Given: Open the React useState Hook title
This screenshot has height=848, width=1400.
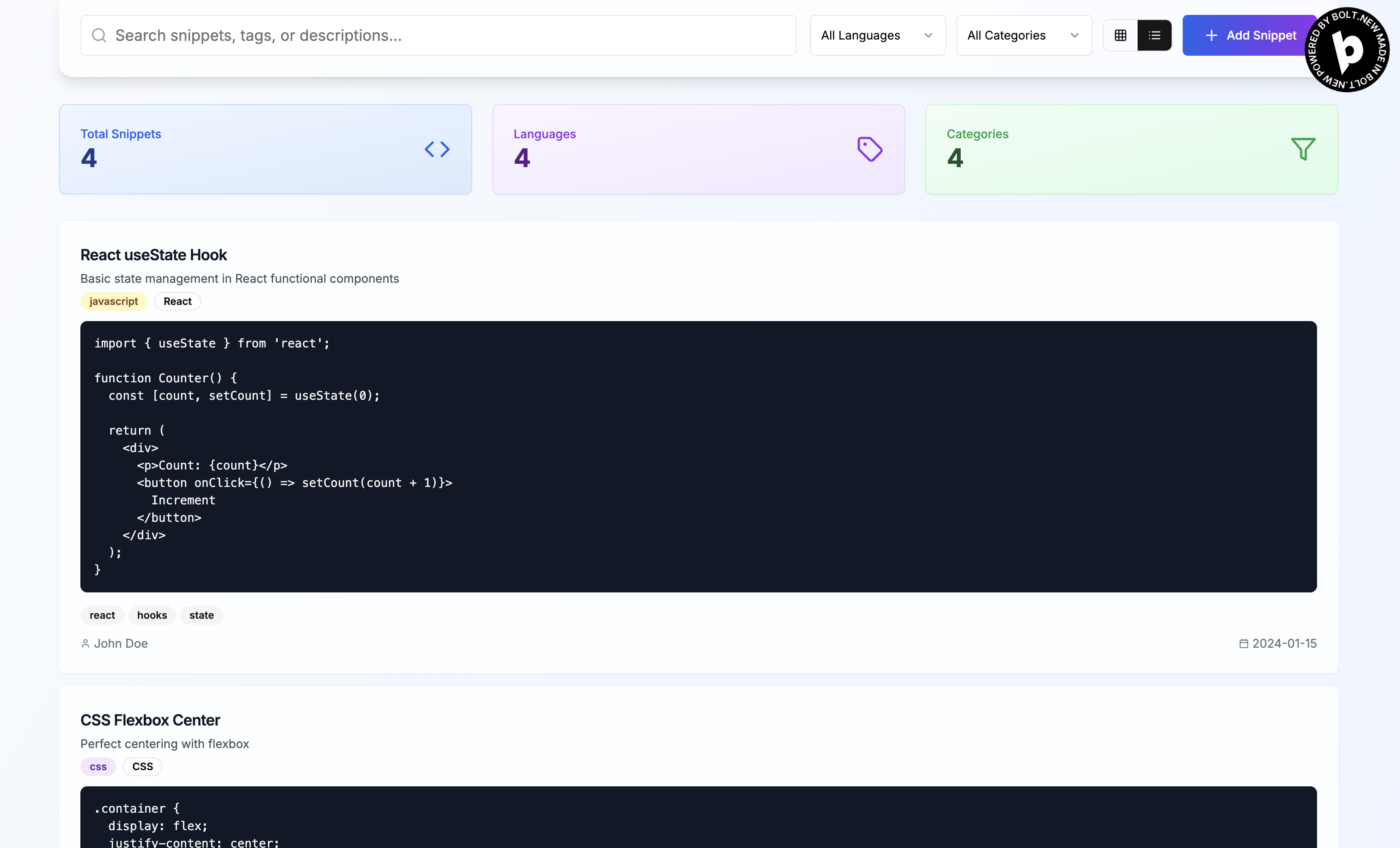Looking at the screenshot, I should 154,255.
